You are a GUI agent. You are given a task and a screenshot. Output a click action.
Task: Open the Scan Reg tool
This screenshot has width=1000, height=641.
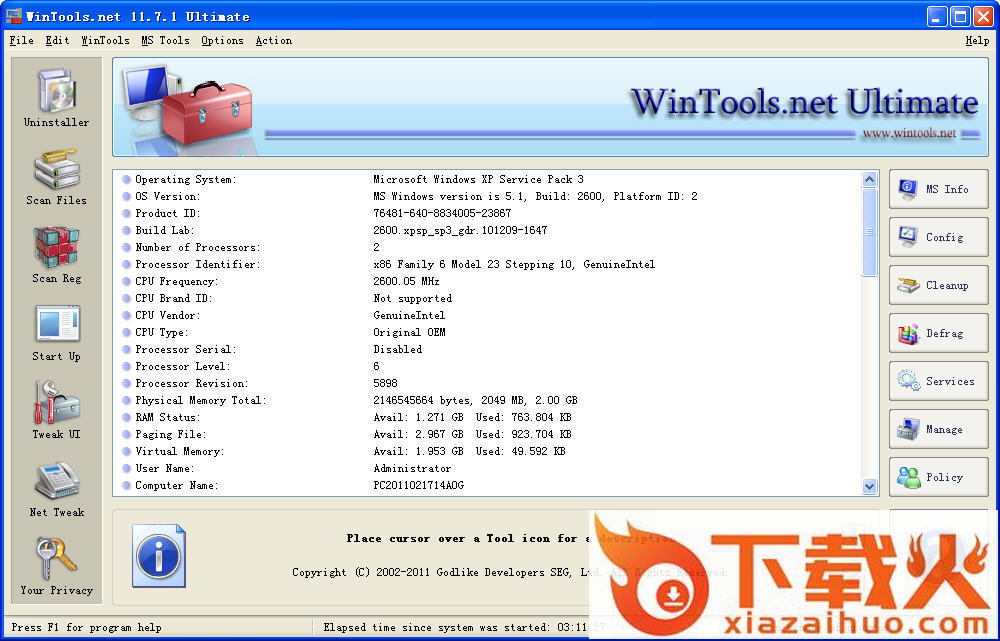tap(57, 255)
